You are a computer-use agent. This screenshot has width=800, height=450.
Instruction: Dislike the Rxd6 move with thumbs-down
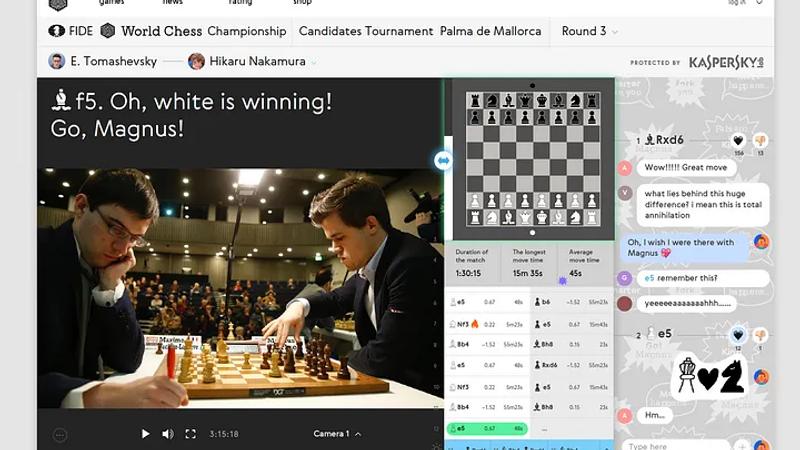point(760,141)
